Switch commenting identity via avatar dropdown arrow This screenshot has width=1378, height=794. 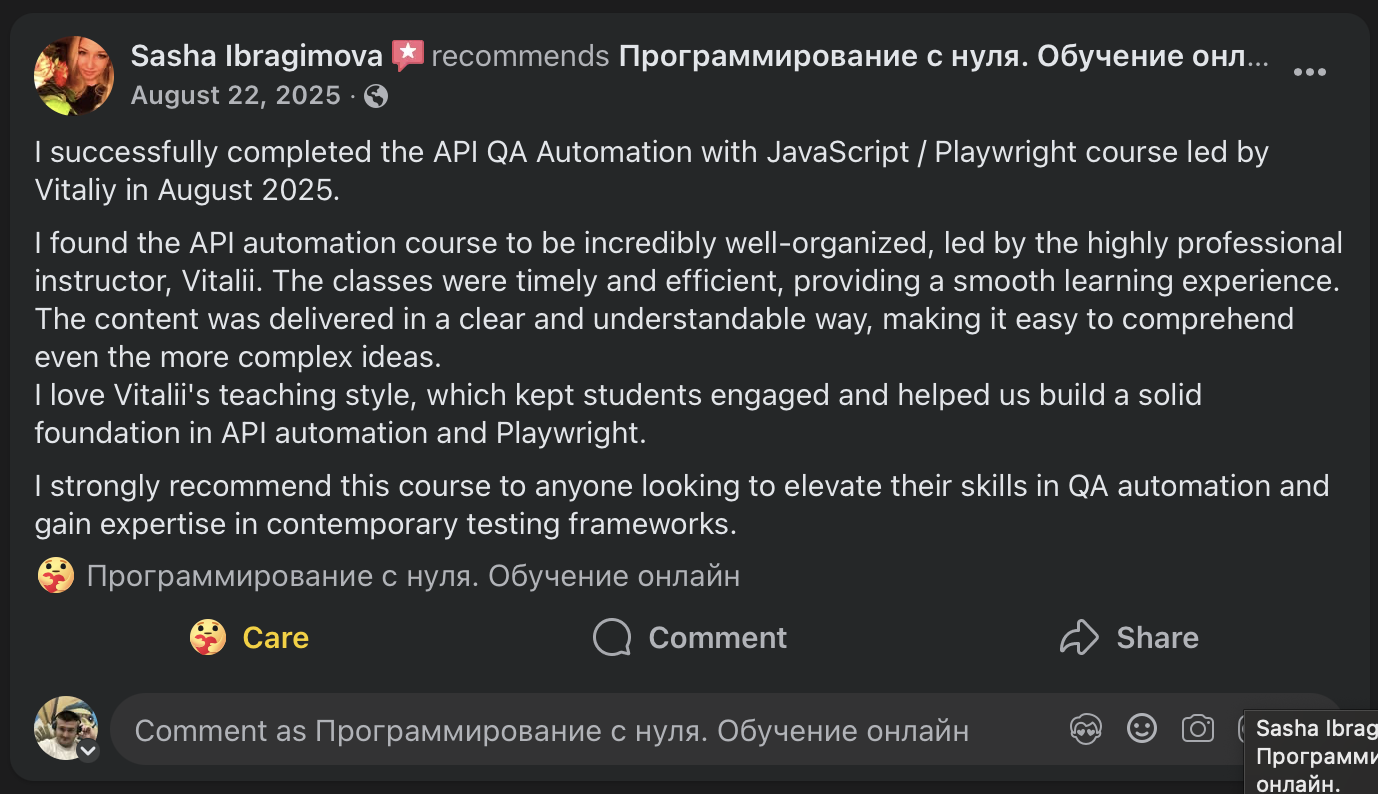(88, 751)
